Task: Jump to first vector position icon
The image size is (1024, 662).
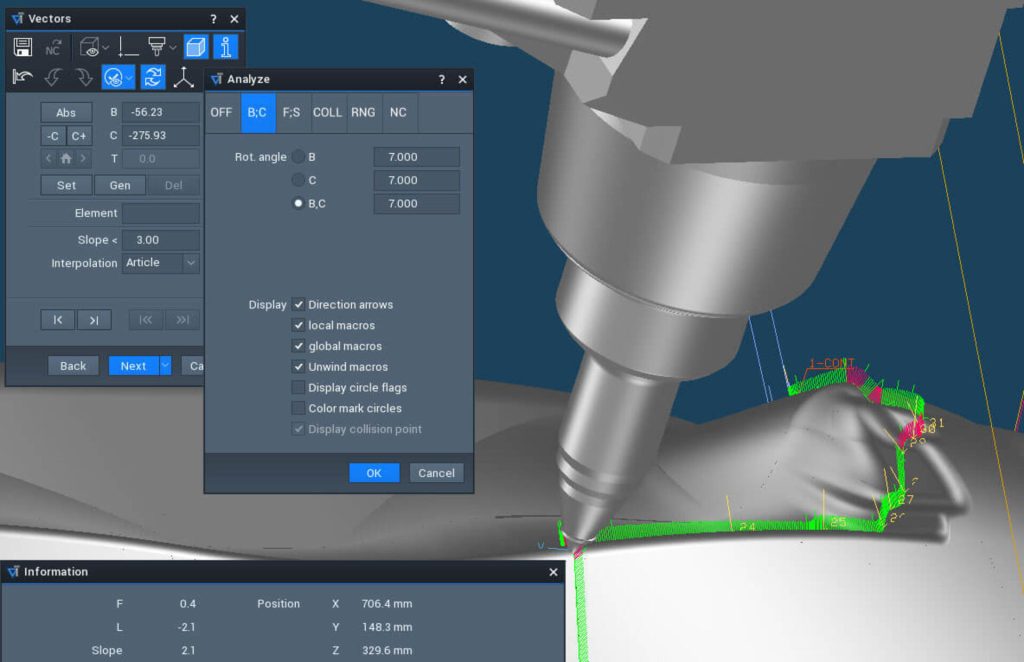Action: tap(58, 320)
